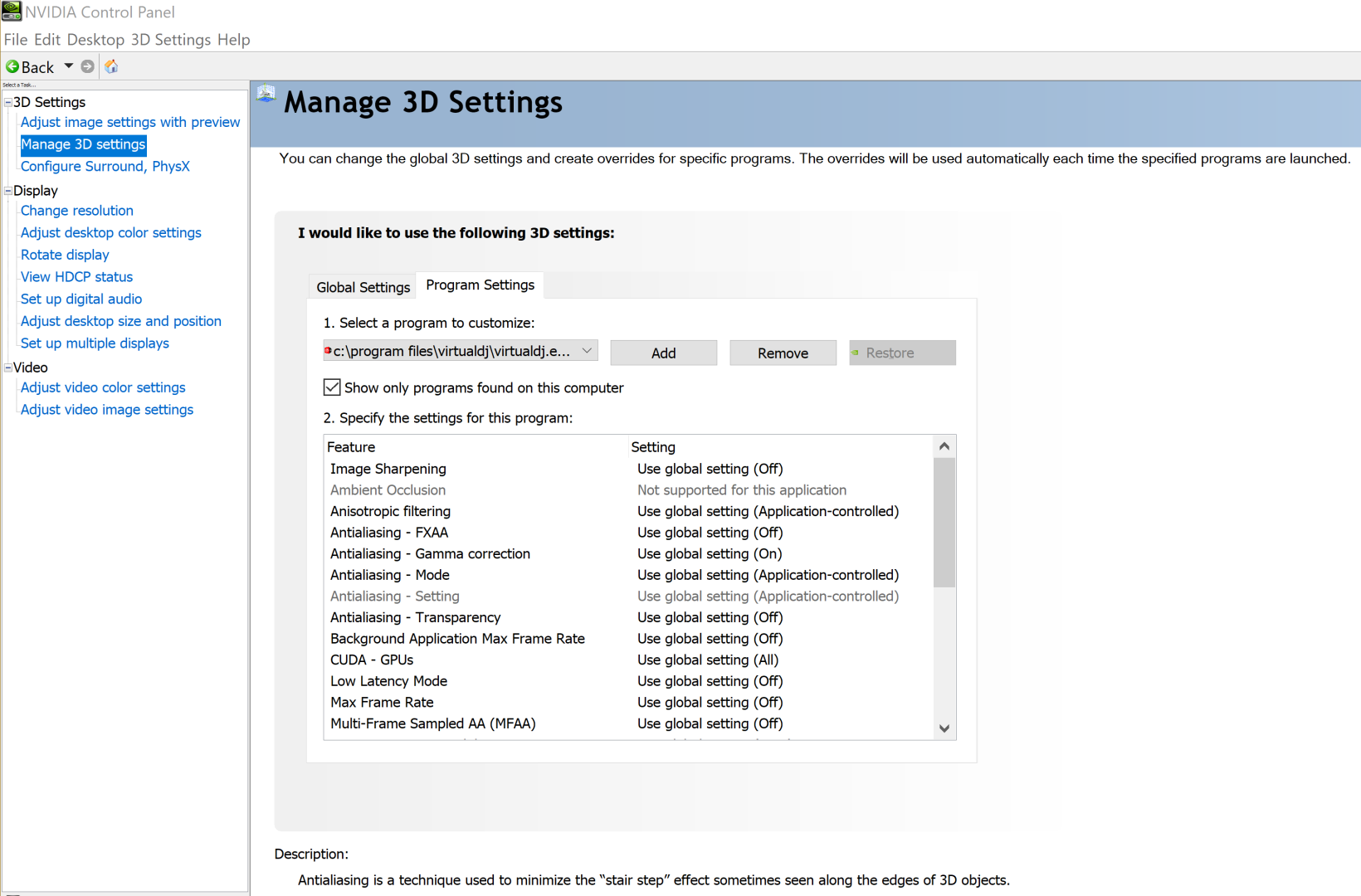
Task: Open Adjust desktop size and position
Action: [x=121, y=321]
